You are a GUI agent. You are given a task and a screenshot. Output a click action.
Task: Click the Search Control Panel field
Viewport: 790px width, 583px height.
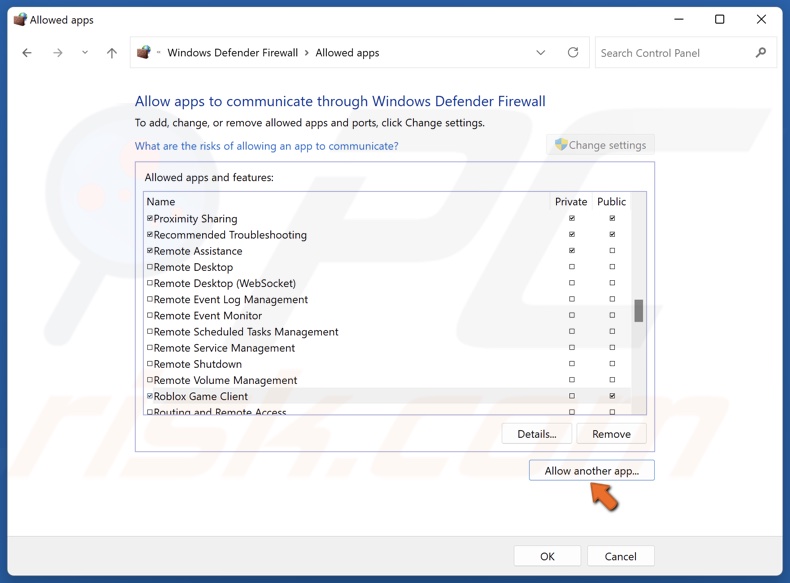[675, 53]
